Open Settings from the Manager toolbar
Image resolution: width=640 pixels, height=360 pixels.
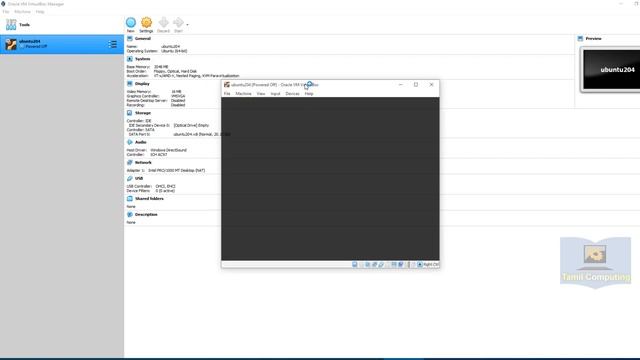tap(146, 24)
